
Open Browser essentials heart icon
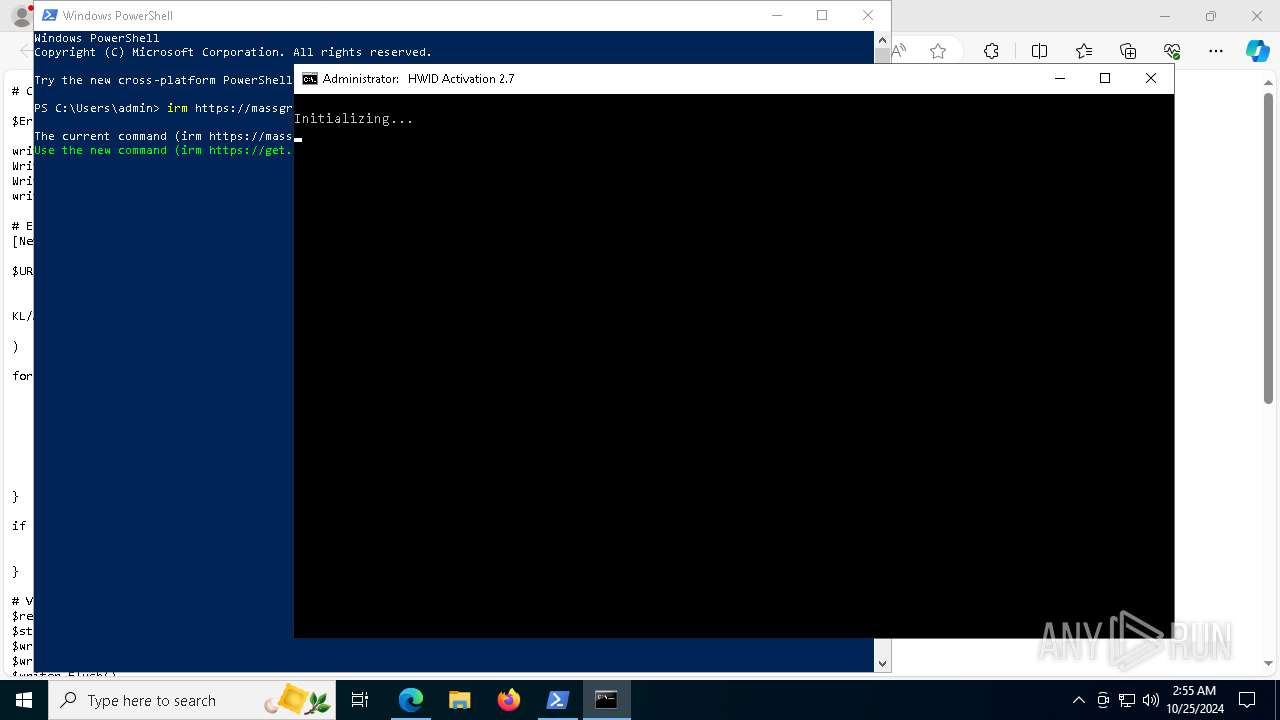pyautogui.click(x=1172, y=51)
